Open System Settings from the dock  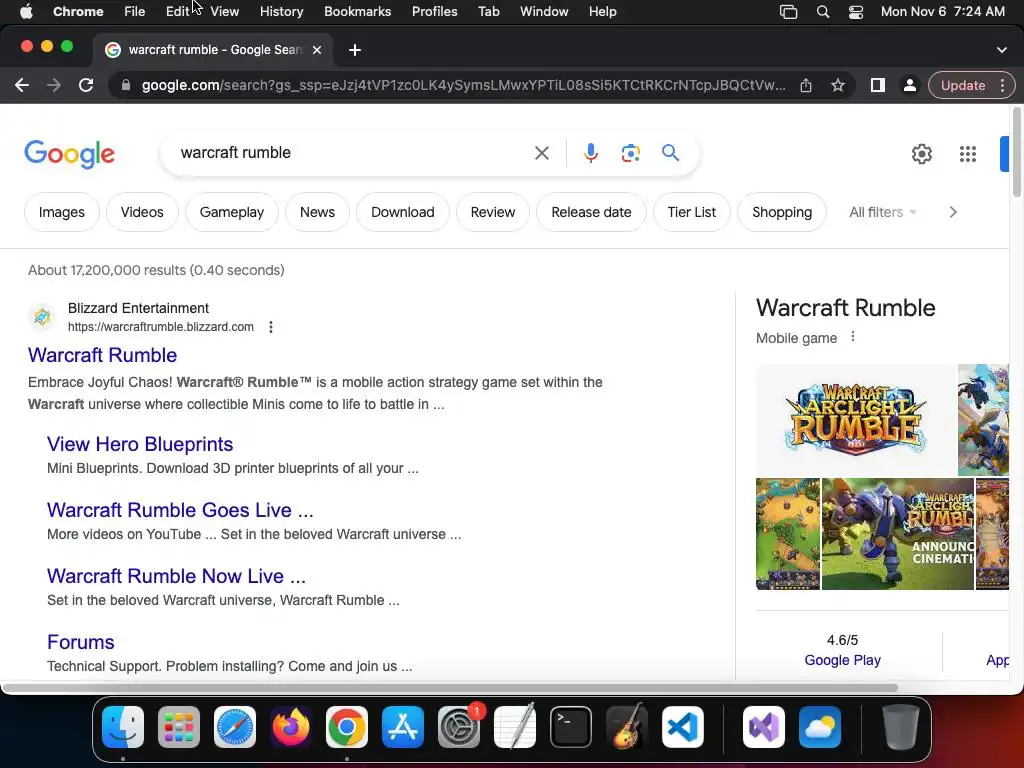[x=459, y=727]
